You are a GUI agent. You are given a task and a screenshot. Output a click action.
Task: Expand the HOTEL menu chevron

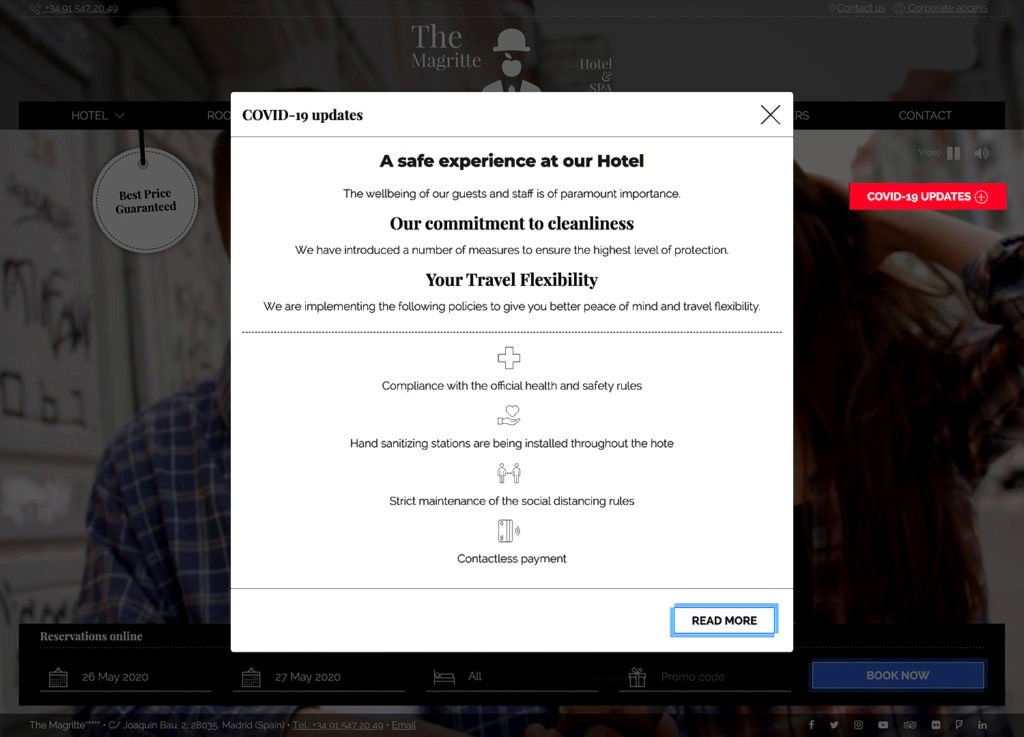[x=120, y=116]
